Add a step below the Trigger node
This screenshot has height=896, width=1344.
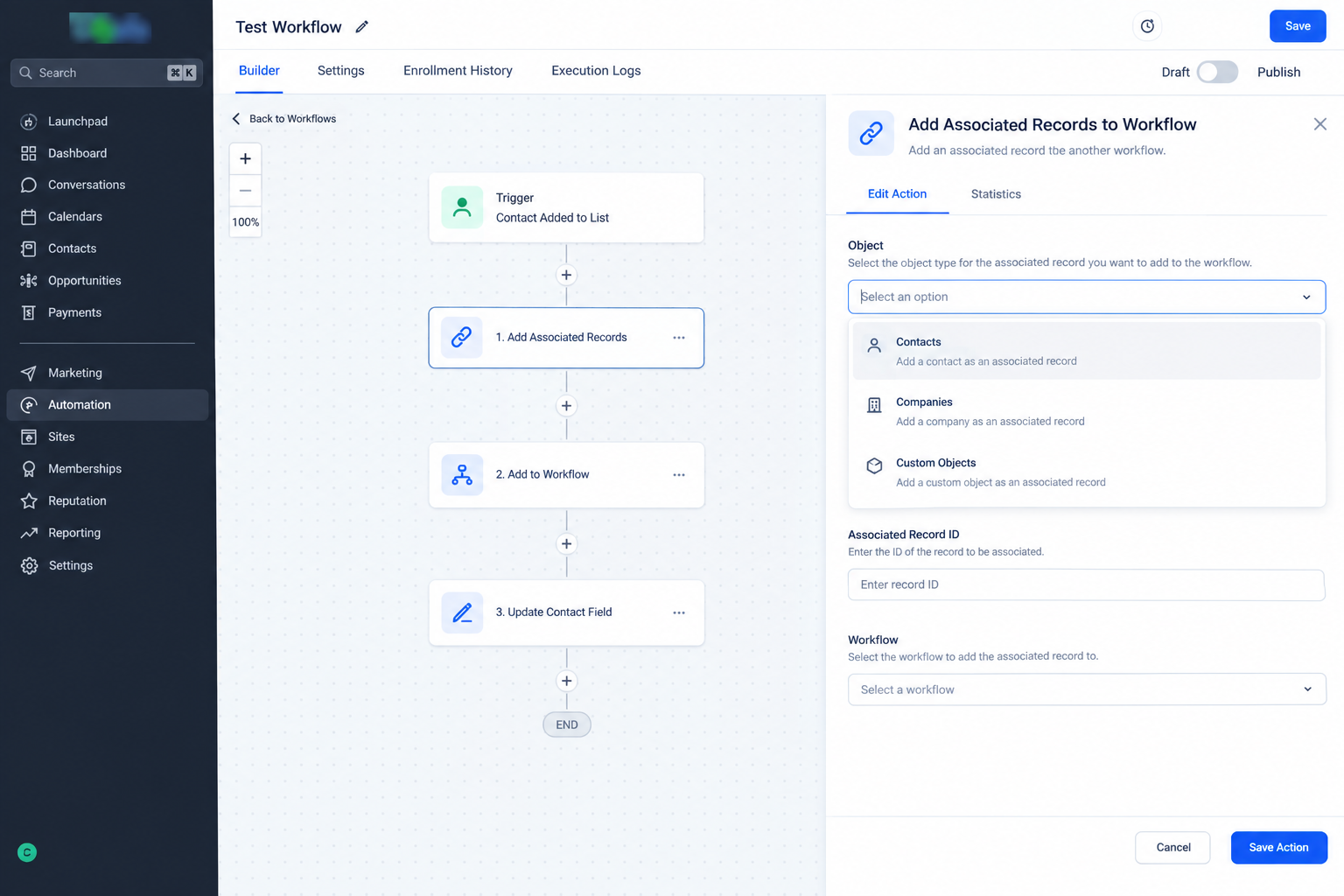pyautogui.click(x=566, y=275)
